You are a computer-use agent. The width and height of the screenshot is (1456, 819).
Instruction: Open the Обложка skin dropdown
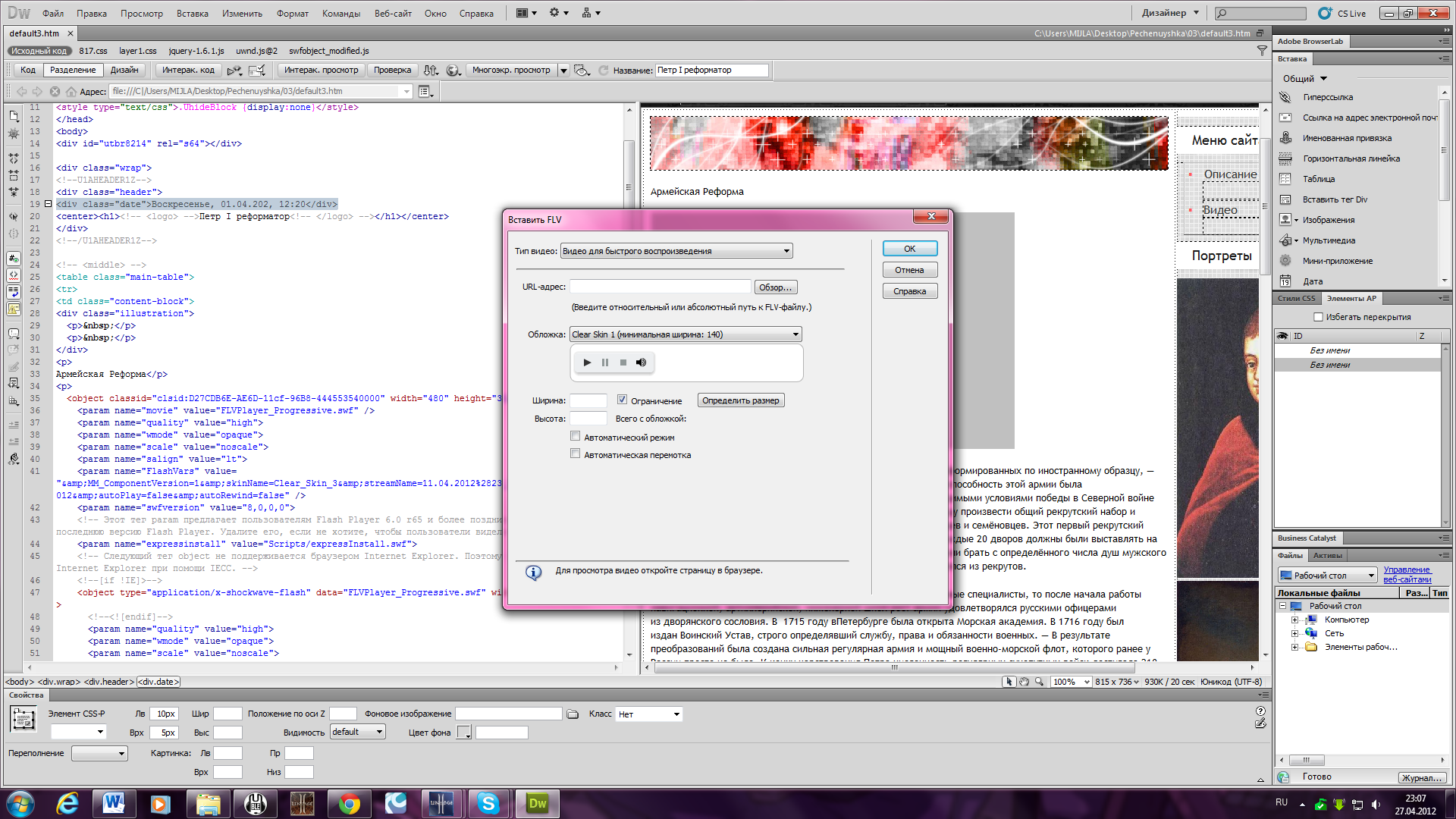point(686,334)
